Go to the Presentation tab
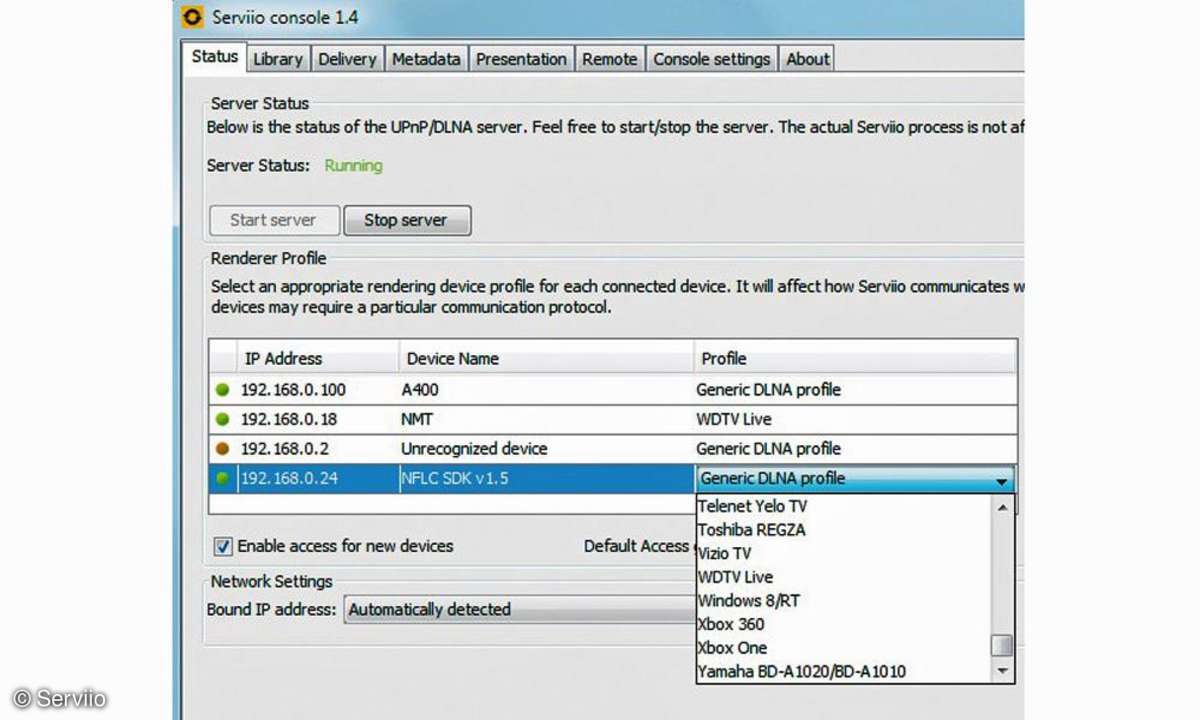The height and width of the screenshot is (720, 1200). click(521, 59)
